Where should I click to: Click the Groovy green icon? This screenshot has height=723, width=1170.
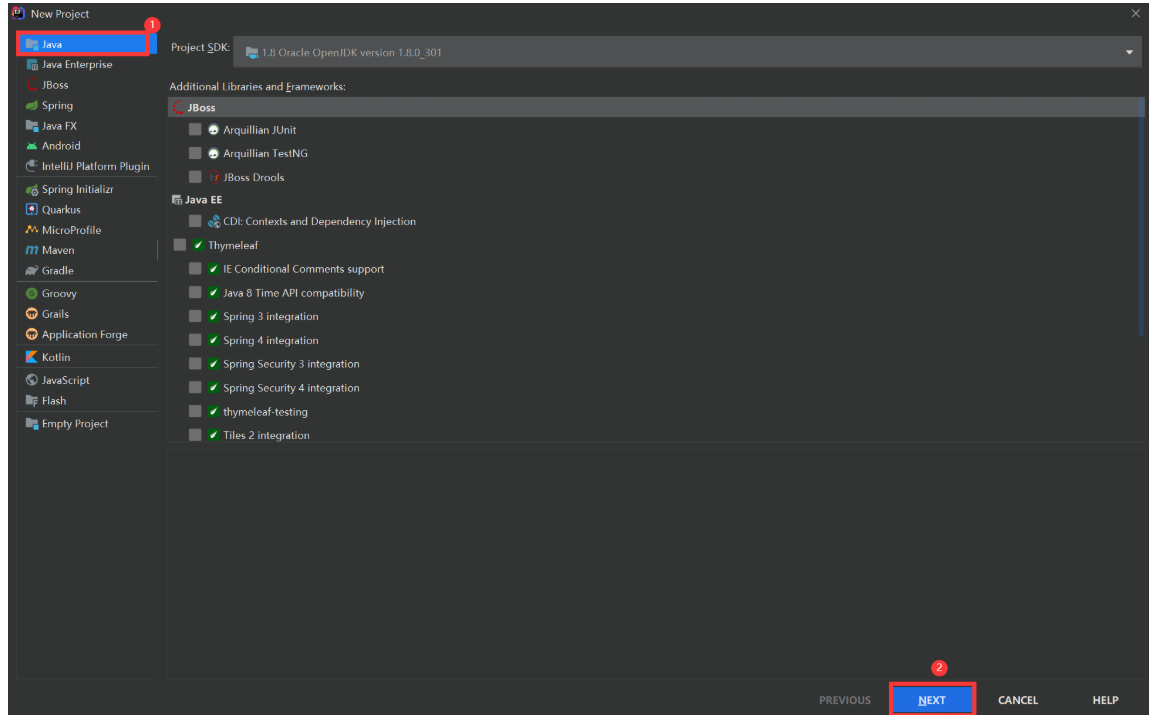coord(31,294)
